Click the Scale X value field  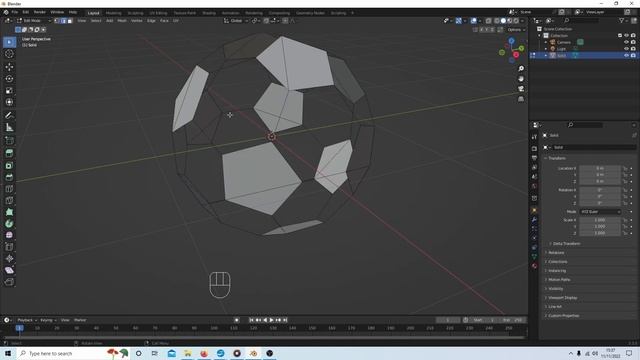pyautogui.click(x=600, y=220)
